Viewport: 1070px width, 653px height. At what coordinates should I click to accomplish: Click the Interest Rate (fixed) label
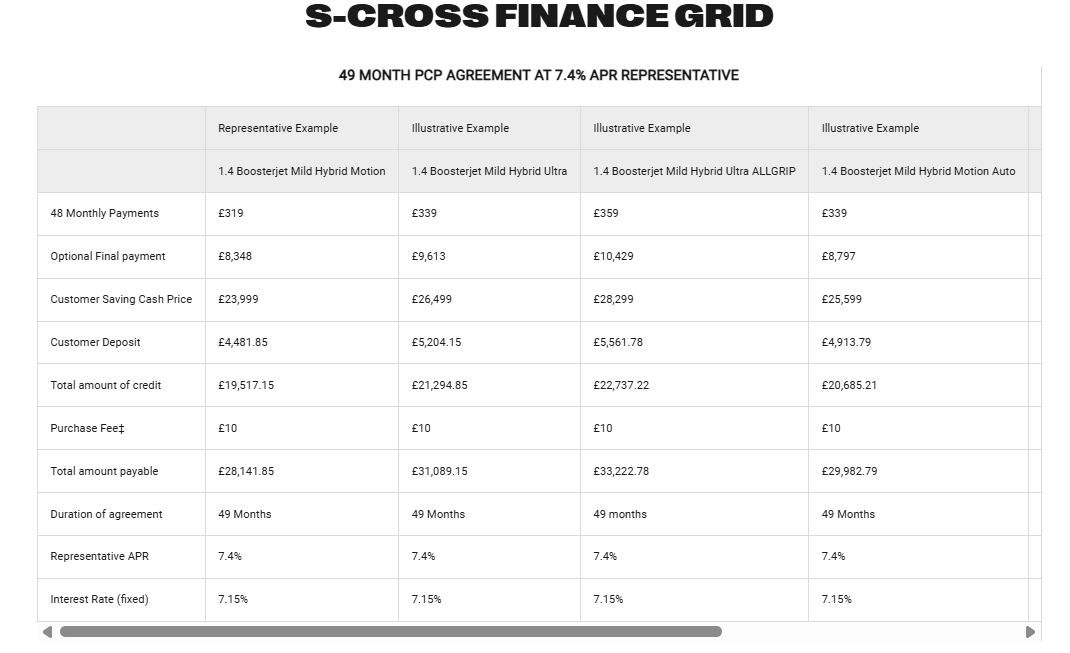tap(99, 599)
